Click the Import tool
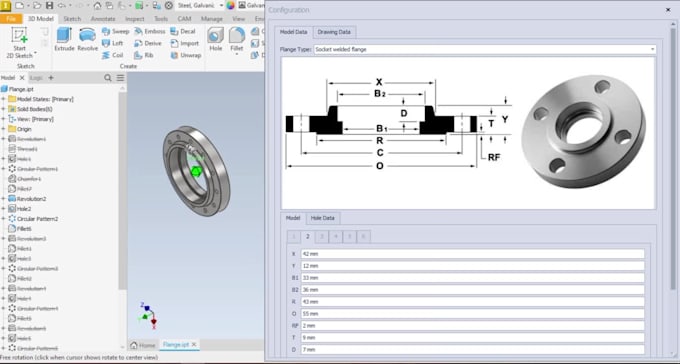 click(184, 43)
